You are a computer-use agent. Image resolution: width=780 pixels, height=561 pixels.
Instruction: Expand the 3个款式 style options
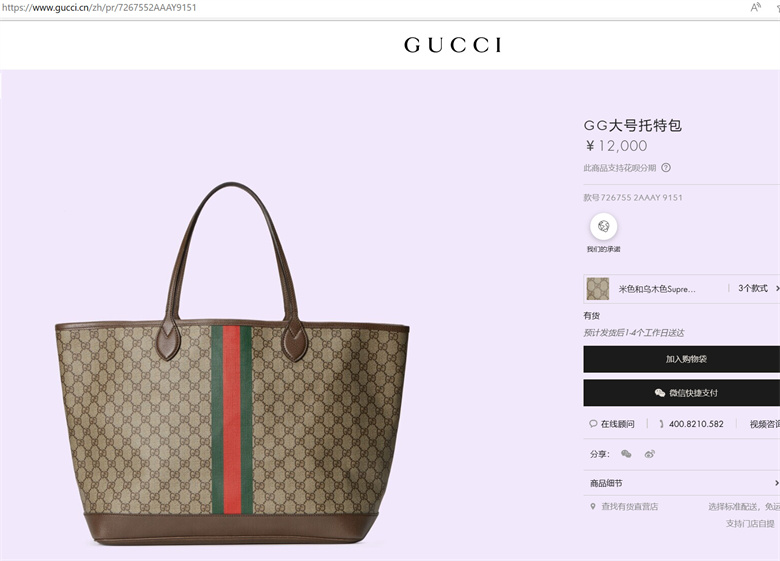758,288
